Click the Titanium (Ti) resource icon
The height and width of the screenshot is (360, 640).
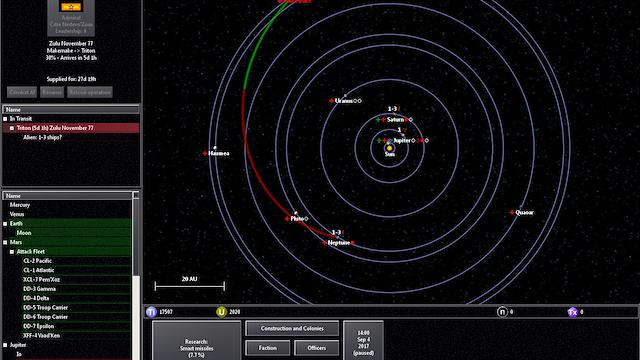coord(151,312)
